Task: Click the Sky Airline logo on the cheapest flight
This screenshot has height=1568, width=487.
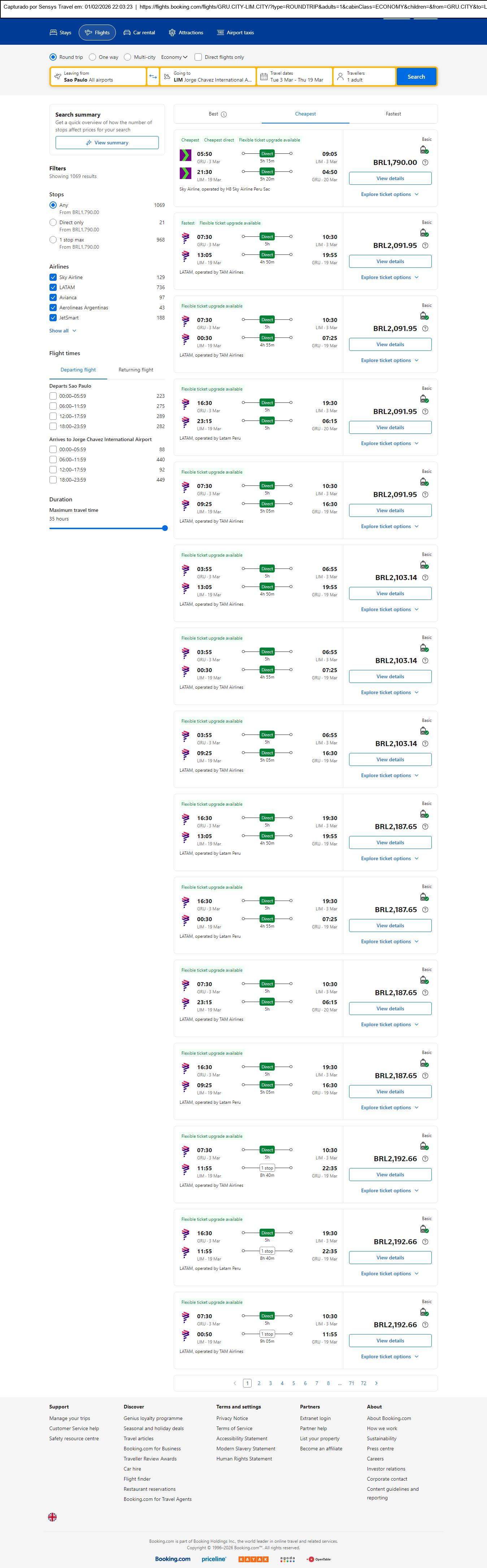Action: pyautogui.click(x=185, y=155)
